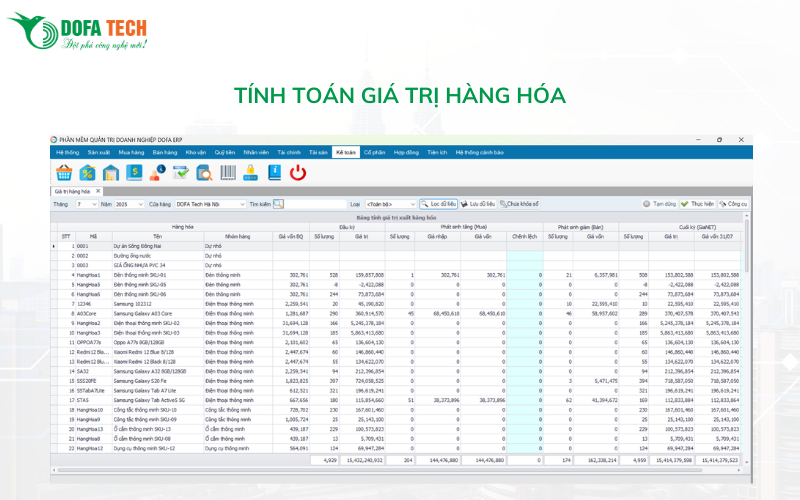This screenshot has width=800, height=500.
Task: Click the Giá vốn BQ column header
Action: (291, 236)
